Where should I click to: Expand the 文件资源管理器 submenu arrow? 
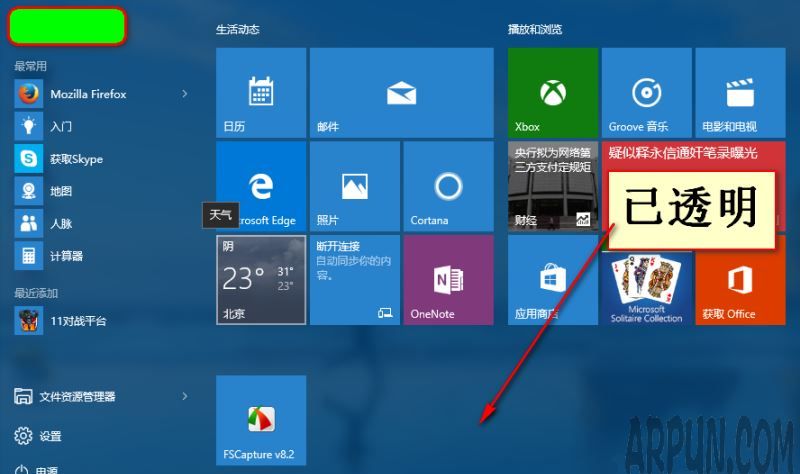pyautogui.click(x=185, y=396)
